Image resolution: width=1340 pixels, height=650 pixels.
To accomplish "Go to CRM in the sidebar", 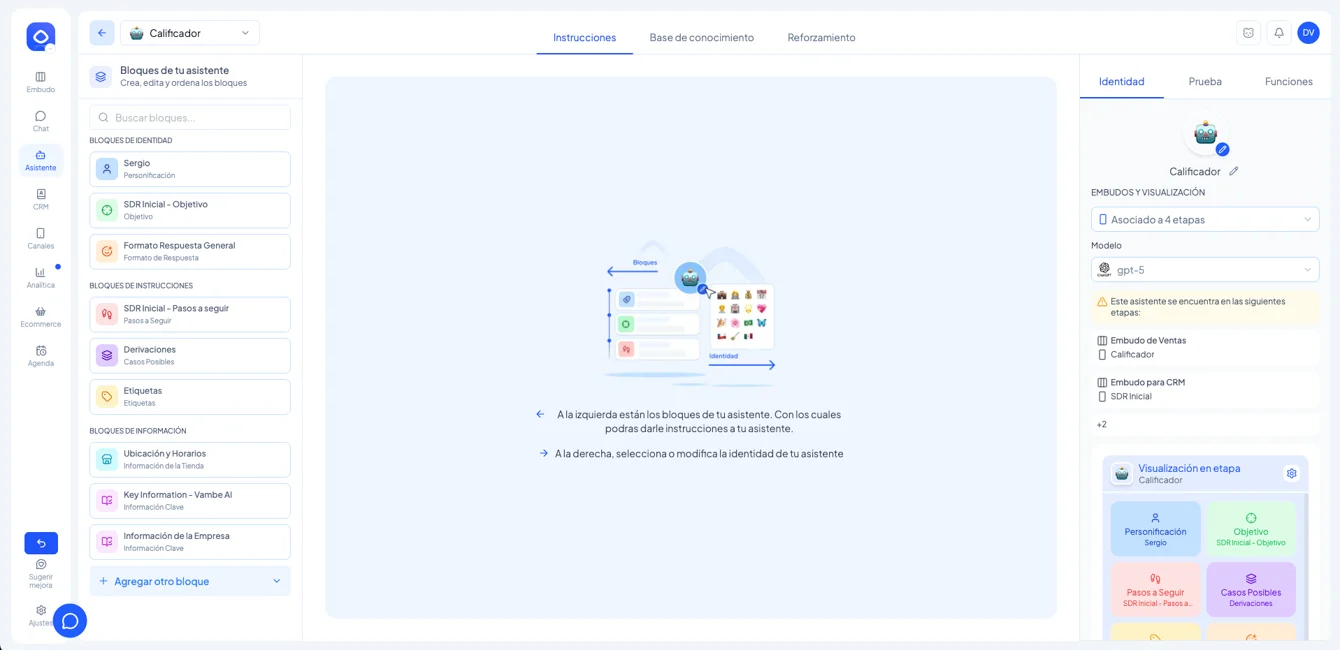I will pyautogui.click(x=40, y=199).
